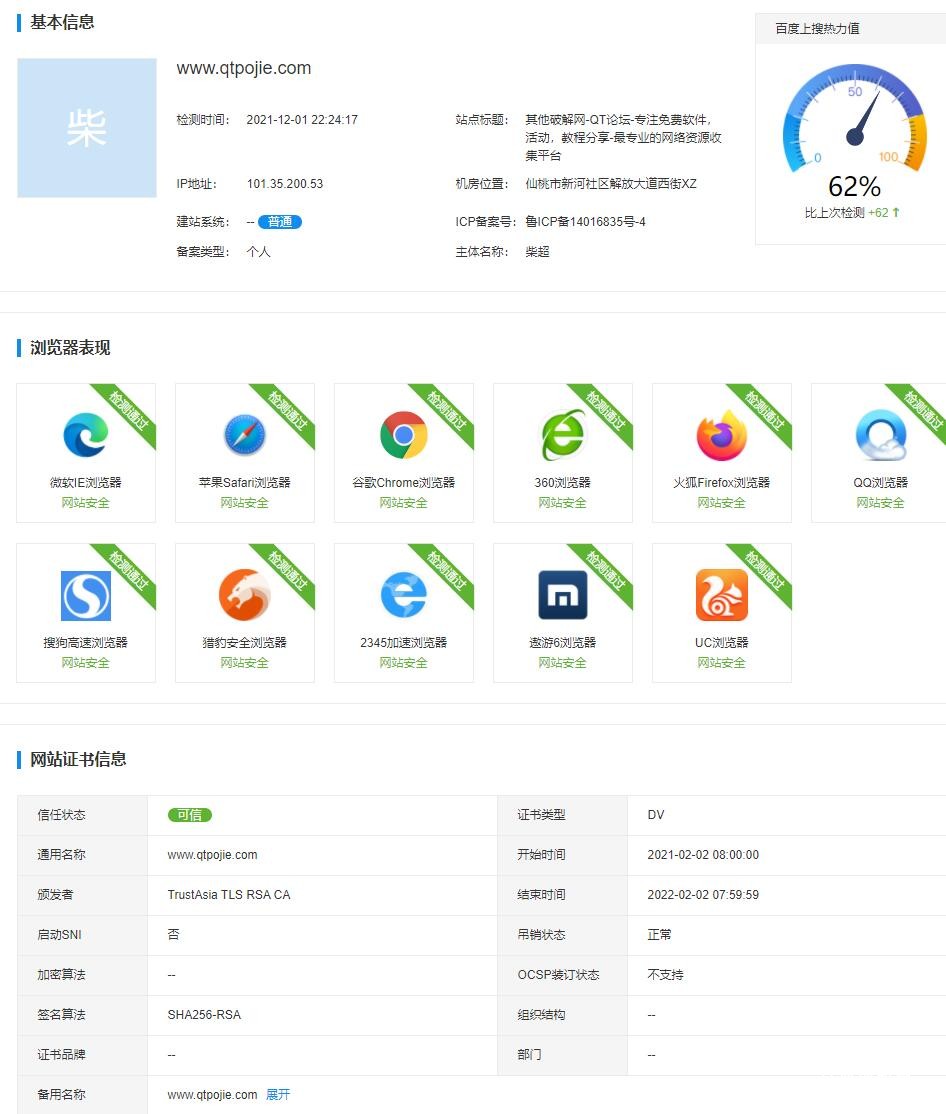Click the 搜狗高速浏览器 label
The width and height of the screenshot is (946, 1114).
pyautogui.click(x=86, y=642)
